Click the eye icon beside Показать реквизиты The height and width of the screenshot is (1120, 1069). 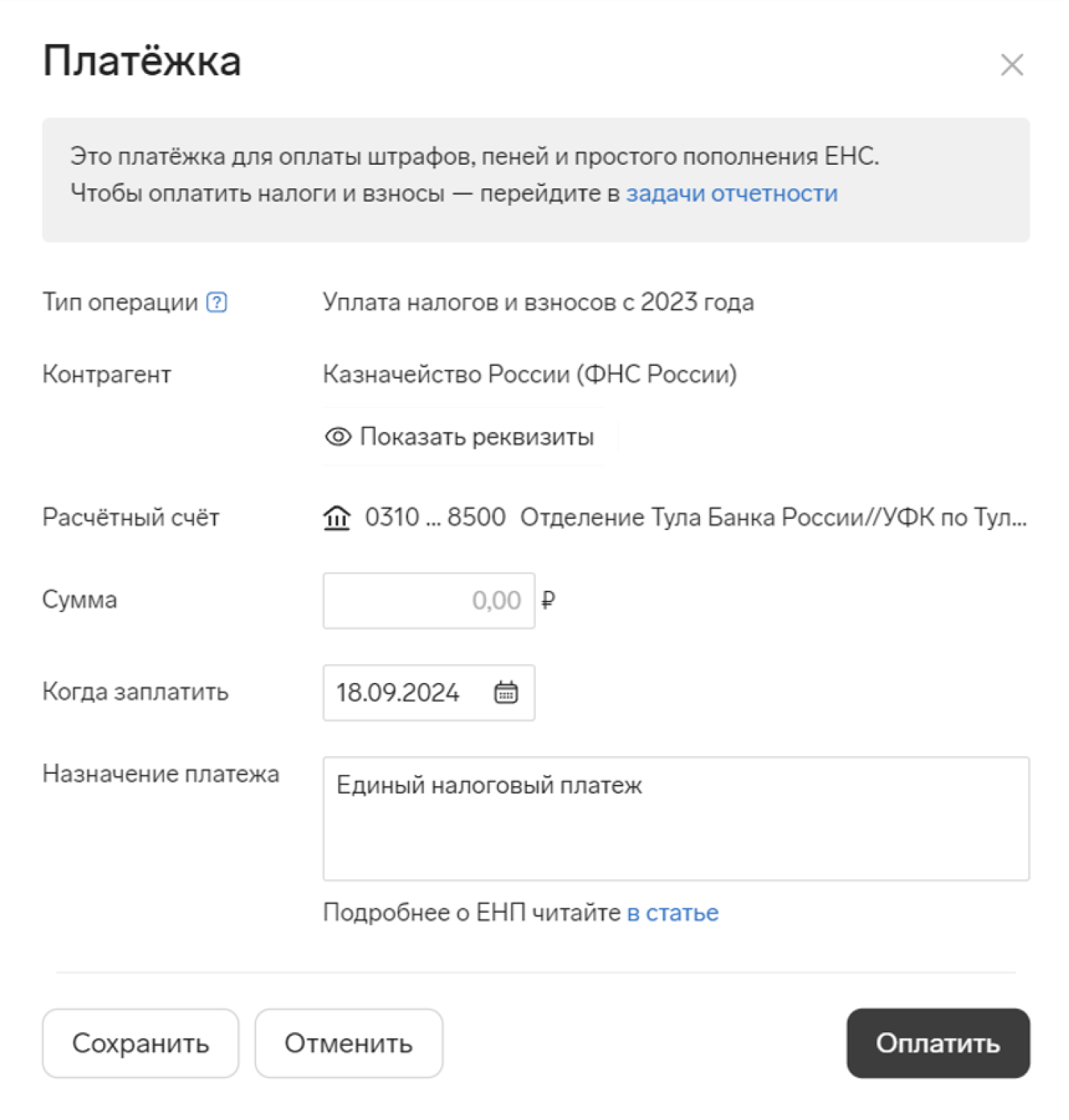pyautogui.click(x=338, y=437)
